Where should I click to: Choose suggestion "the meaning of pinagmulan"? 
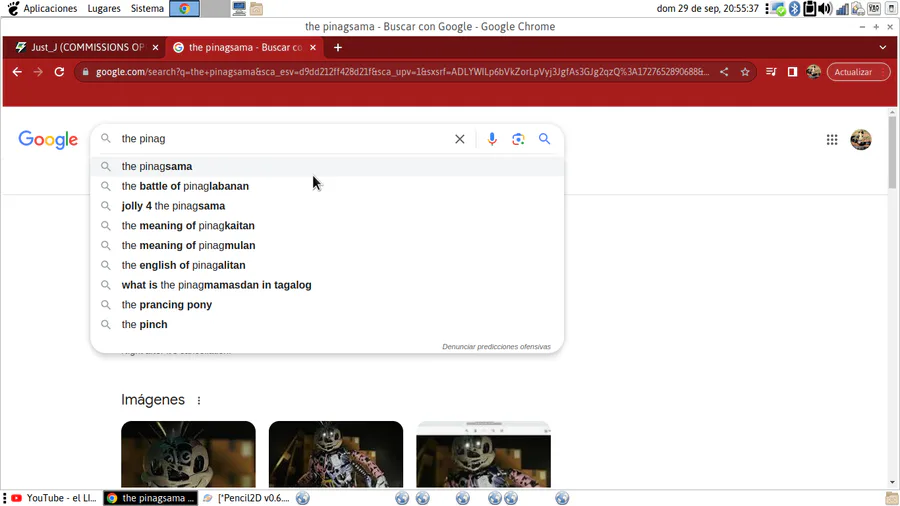[x=327, y=246]
